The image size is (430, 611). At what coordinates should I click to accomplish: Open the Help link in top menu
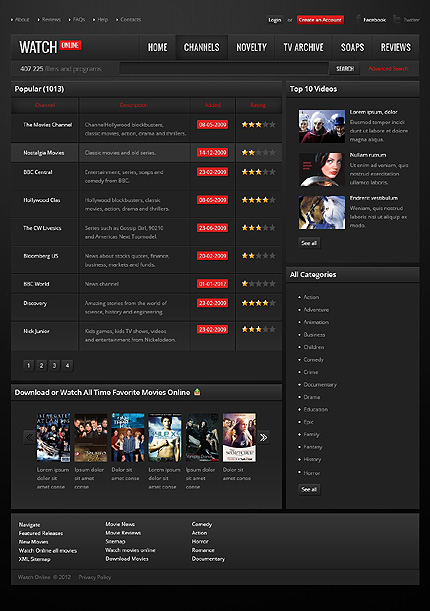pos(102,19)
